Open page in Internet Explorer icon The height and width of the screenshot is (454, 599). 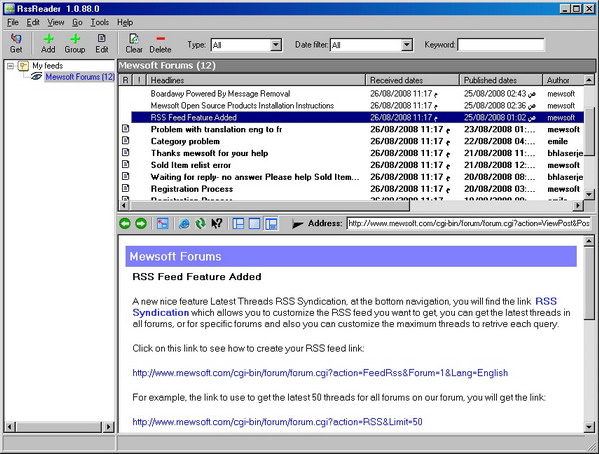[184, 224]
